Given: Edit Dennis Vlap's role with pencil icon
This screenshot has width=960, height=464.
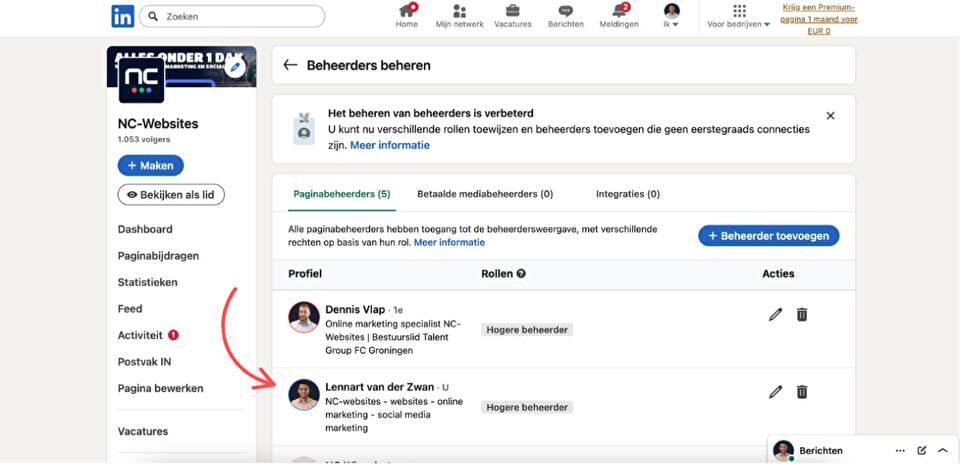Looking at the screenshot, I should click(775, 314).
